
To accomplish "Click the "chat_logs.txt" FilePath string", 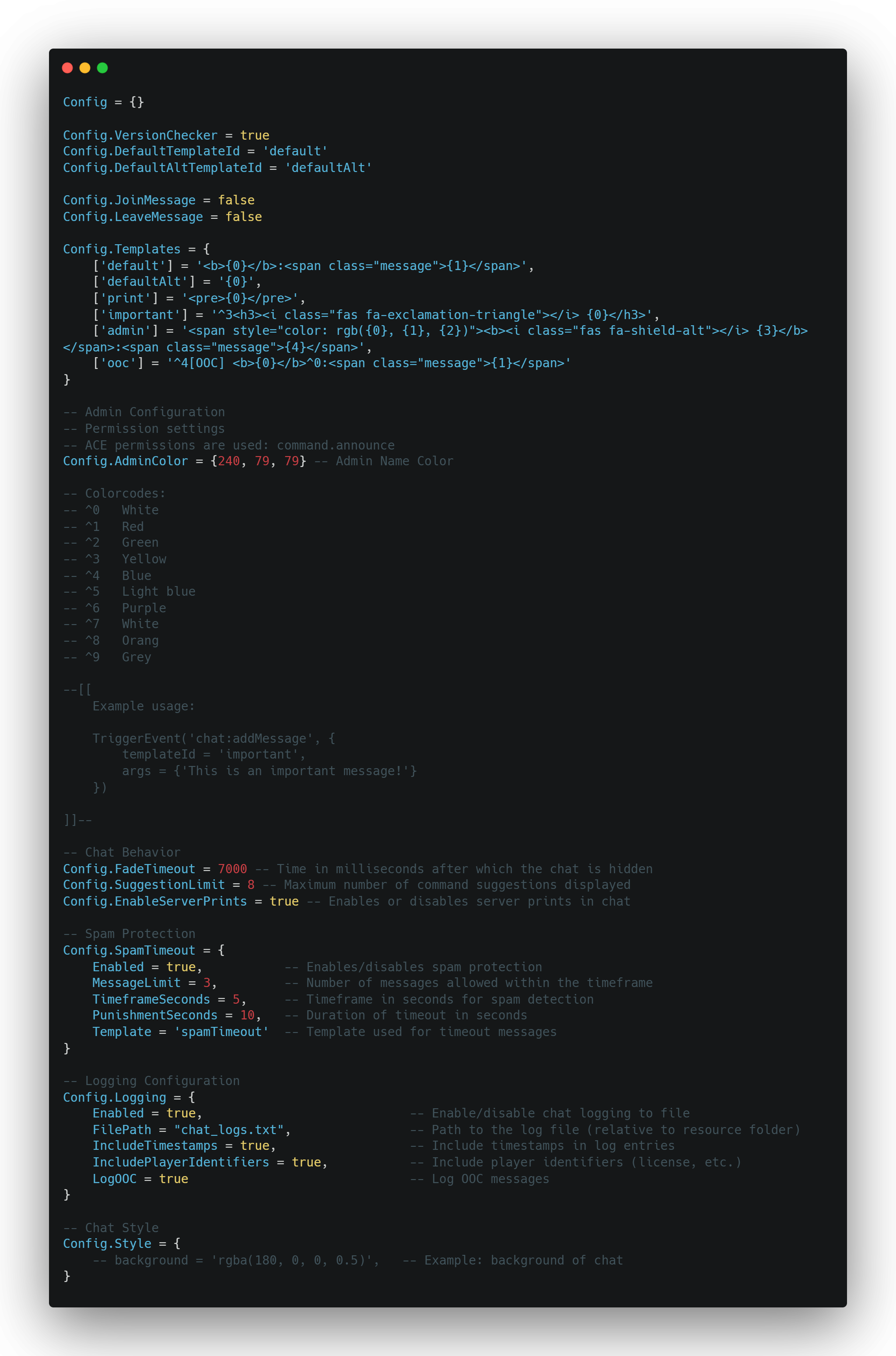I will pos(228,1130).
